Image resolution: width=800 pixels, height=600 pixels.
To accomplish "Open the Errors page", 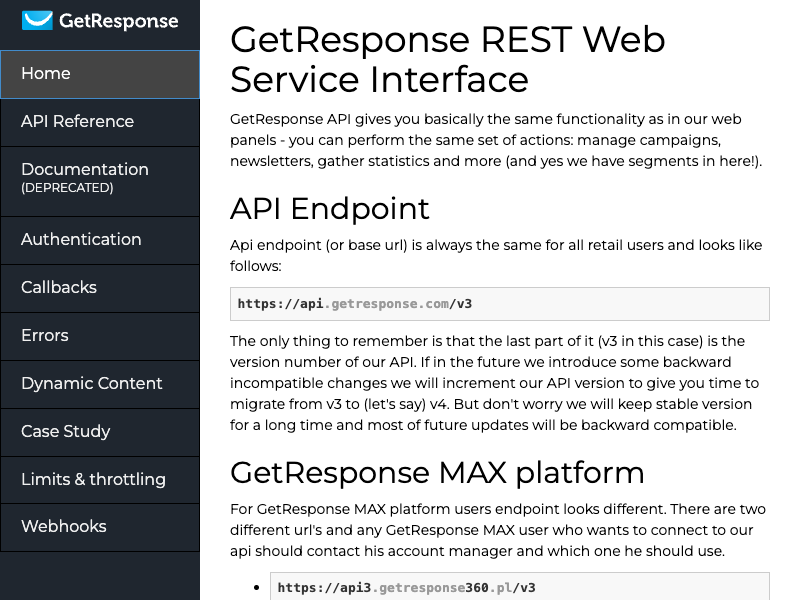I will (x=100, y=336).
